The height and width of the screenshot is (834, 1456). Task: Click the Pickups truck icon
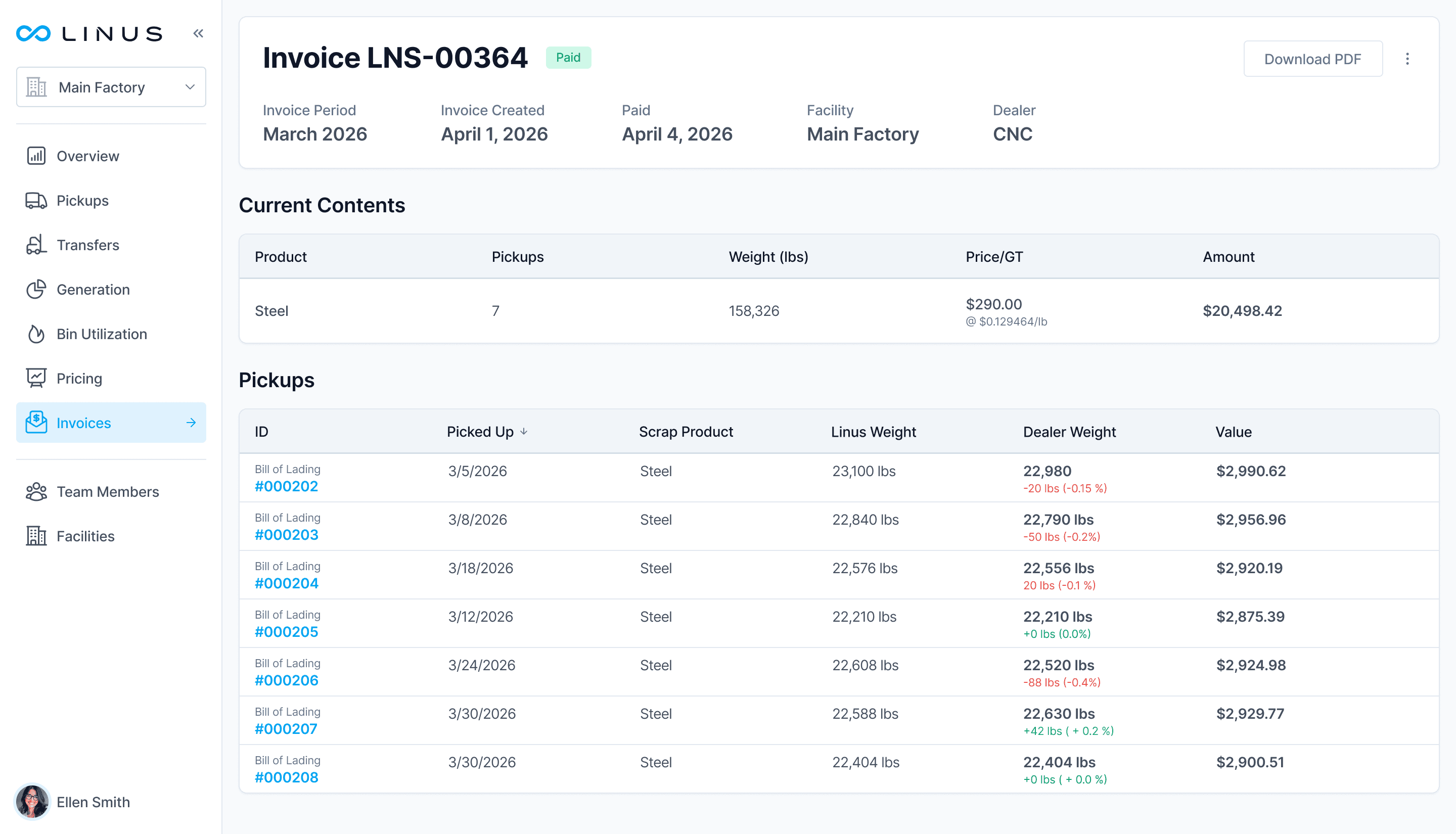coord(36,201)
